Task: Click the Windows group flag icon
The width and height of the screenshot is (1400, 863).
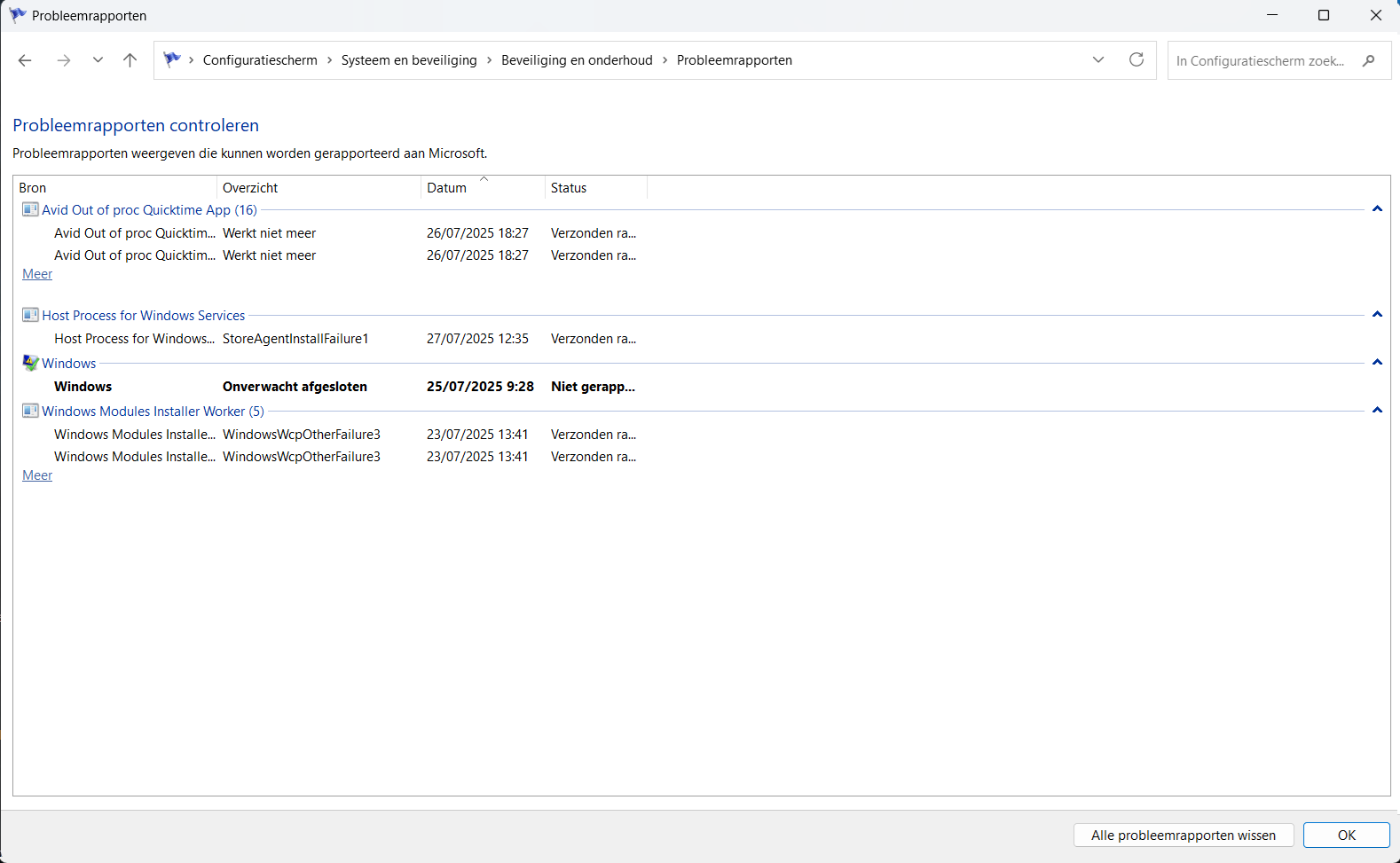Action: point(30,363)
